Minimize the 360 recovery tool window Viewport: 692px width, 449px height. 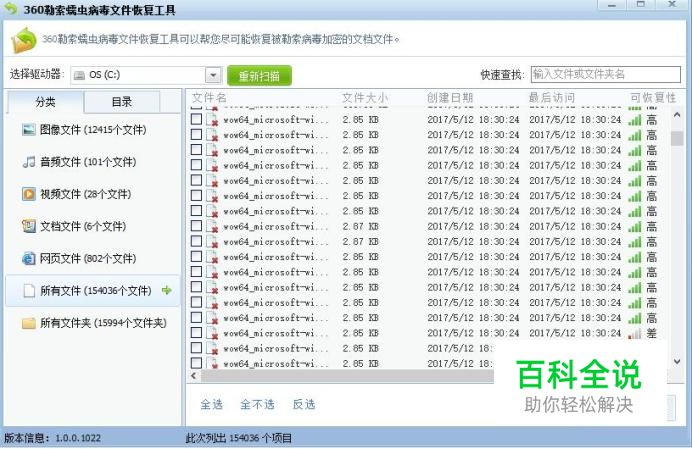(612, 5)
